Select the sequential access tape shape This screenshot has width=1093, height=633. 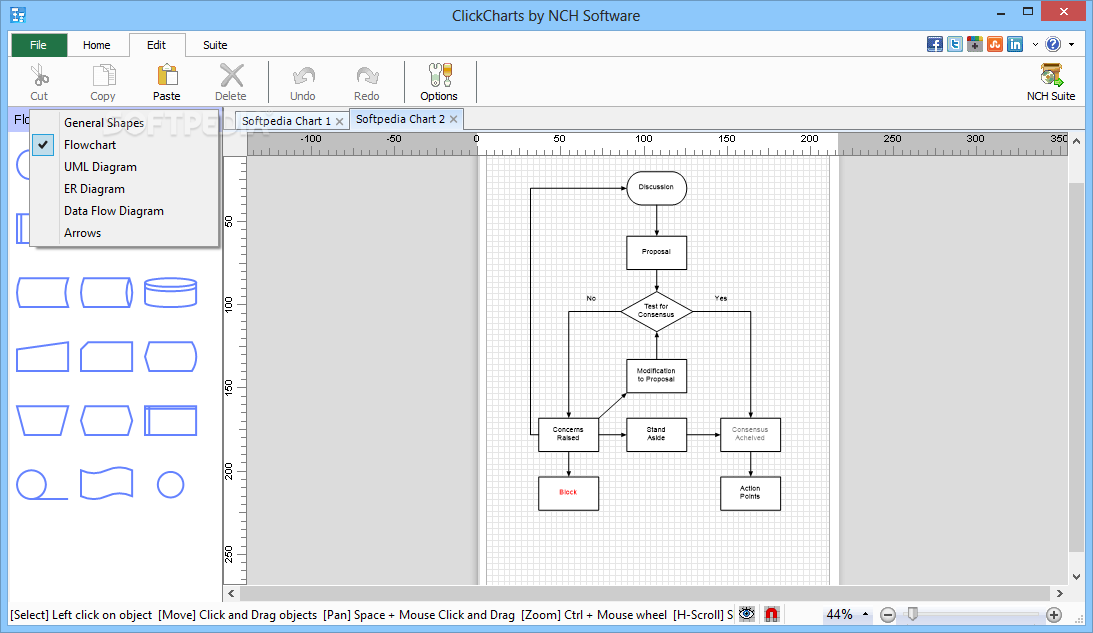pos(42,485)
